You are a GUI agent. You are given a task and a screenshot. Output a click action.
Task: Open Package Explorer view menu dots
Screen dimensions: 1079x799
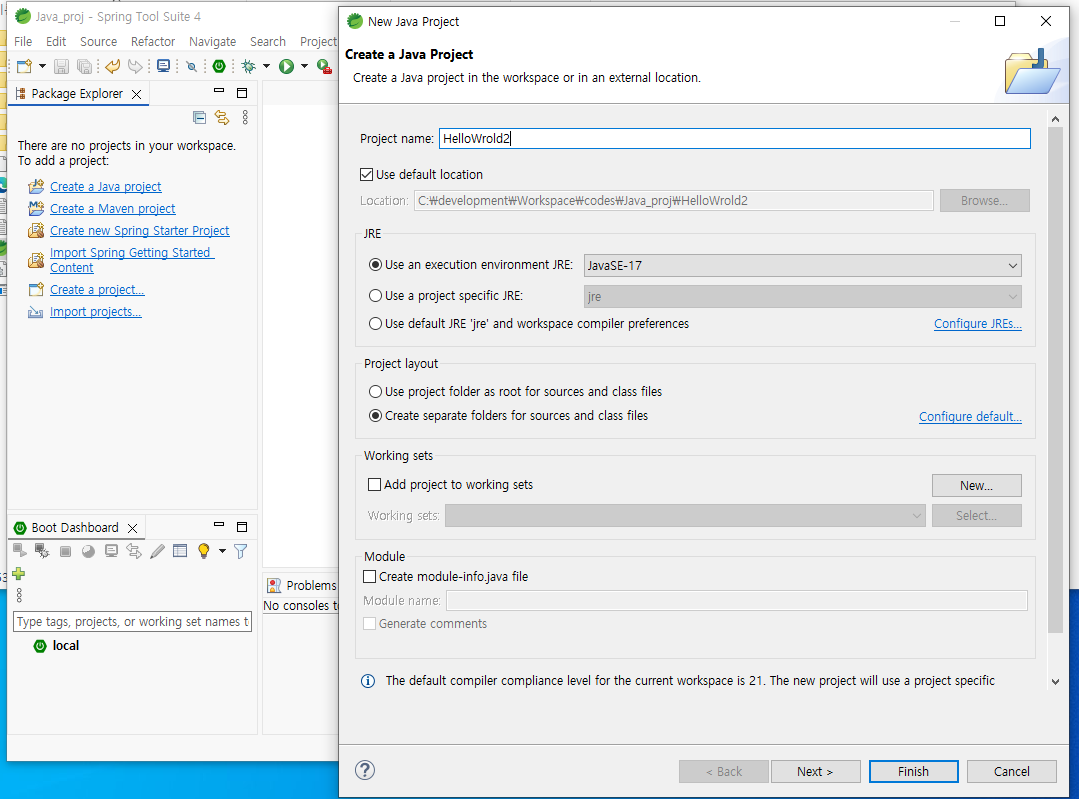245,118
